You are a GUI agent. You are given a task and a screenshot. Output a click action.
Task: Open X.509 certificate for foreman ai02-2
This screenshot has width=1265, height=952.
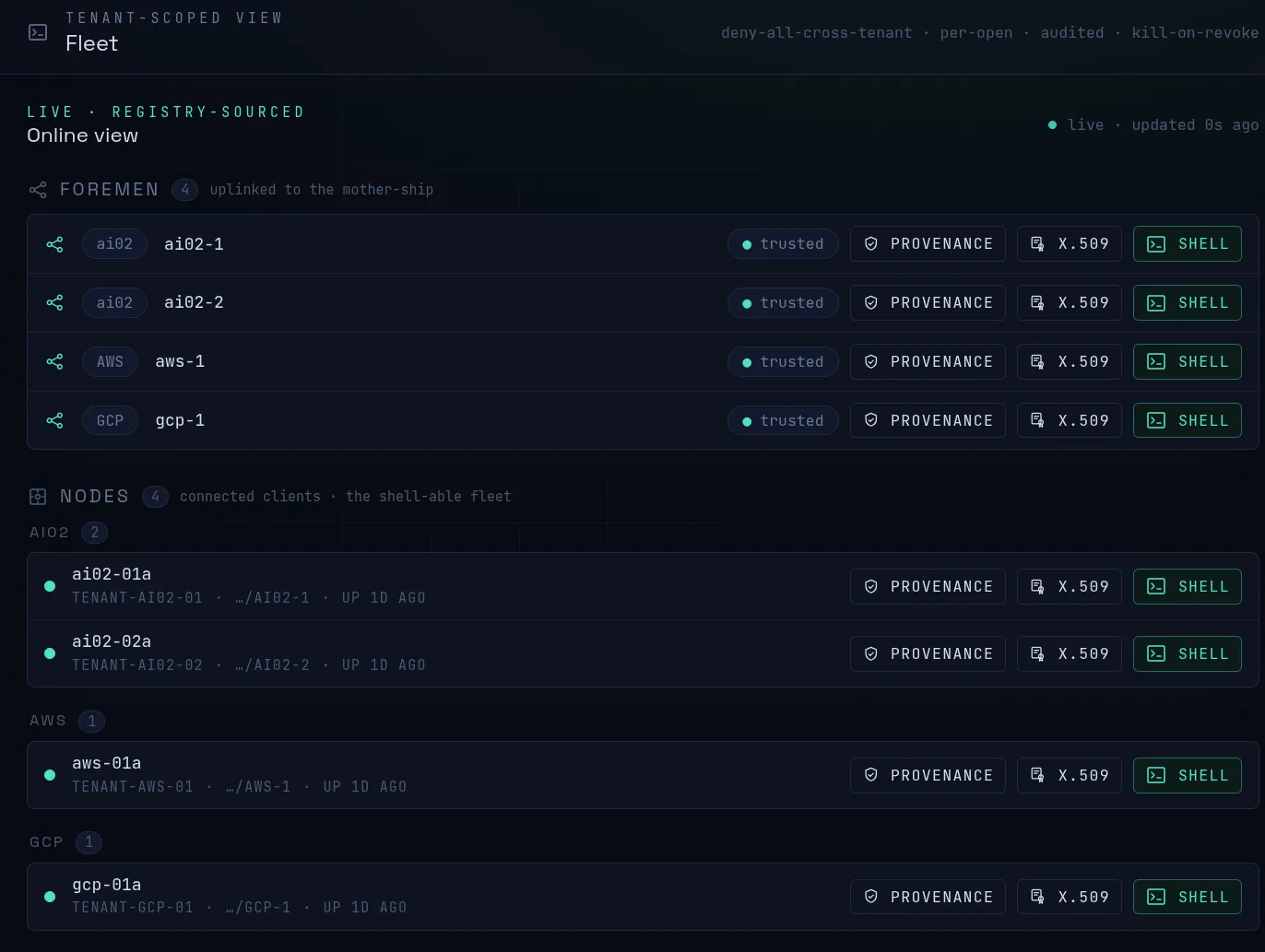coord(1069,303)
